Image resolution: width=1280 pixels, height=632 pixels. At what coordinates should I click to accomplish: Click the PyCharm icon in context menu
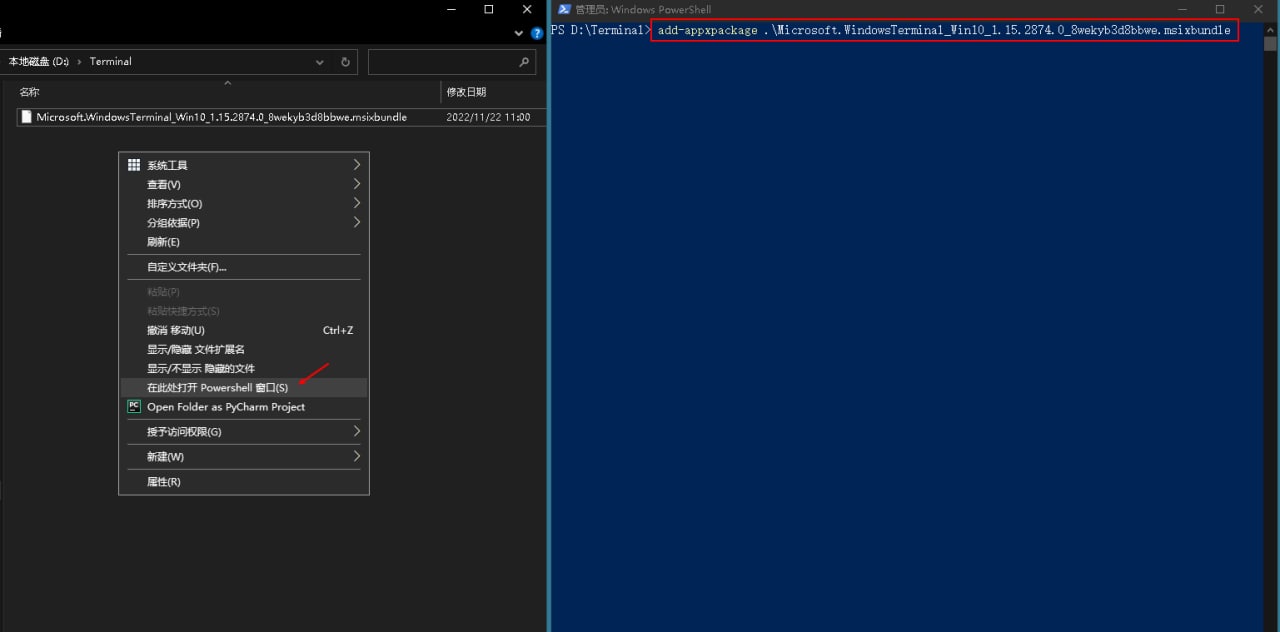click(x=134, y=406)
